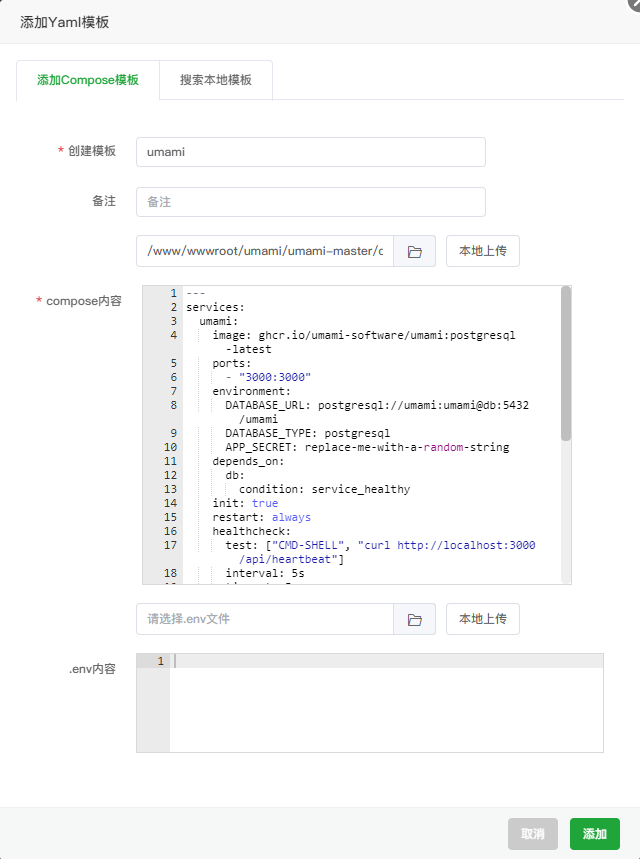Viewport: 640px width, 859px height.
Task: Open folder browser for compose file path
Action: 414,252
